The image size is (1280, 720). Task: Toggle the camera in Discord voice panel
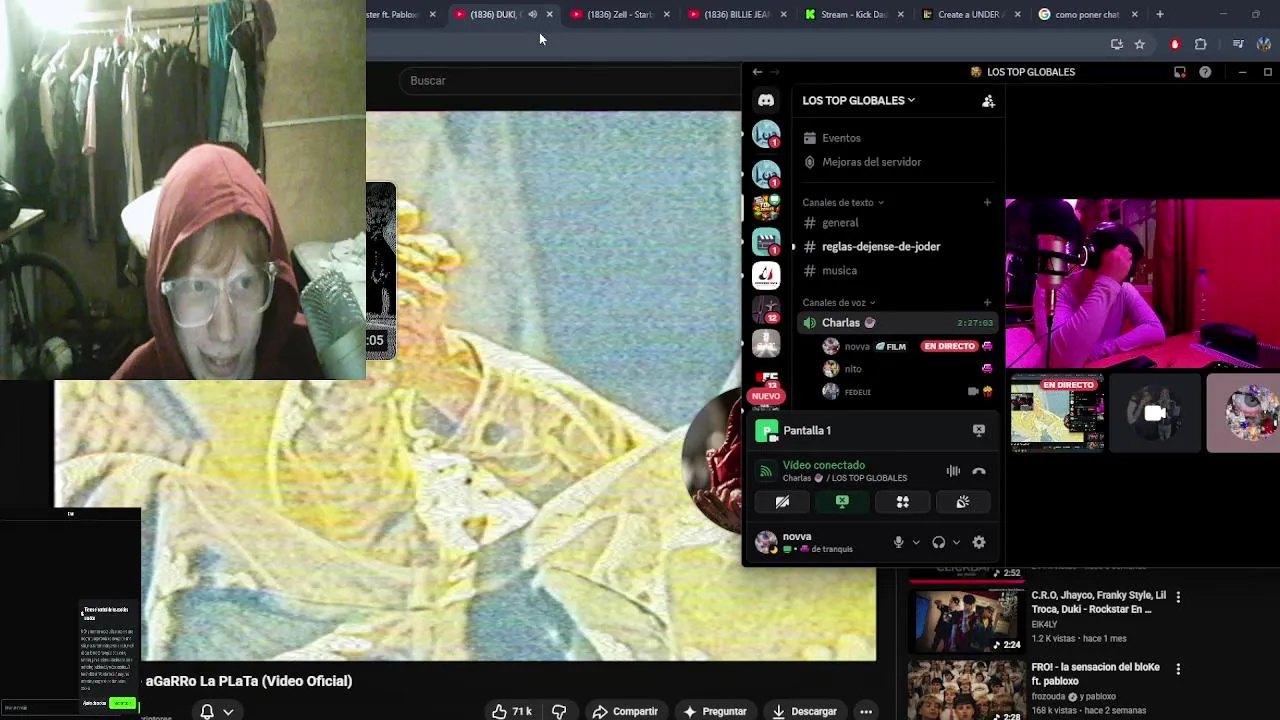(782, 502)
